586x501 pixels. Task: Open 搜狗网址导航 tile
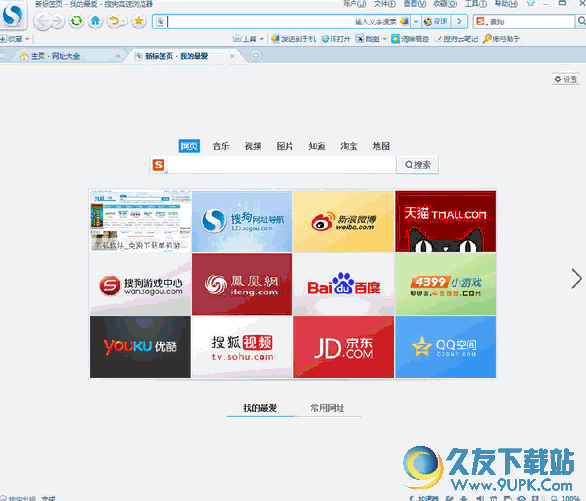[242, 221]
